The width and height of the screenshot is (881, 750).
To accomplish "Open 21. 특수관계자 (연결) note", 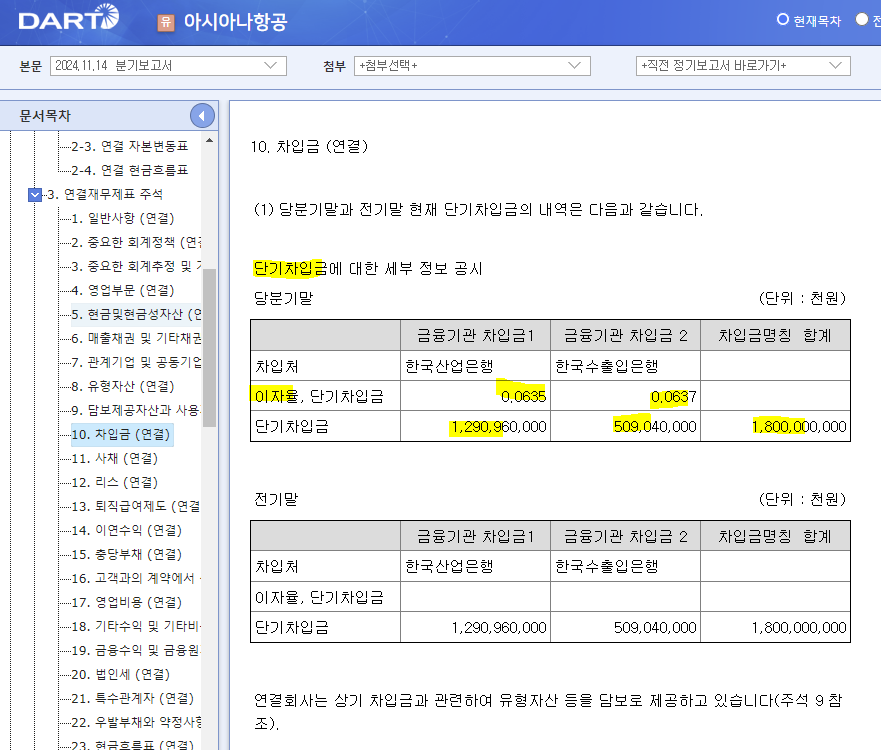I will 133,698.
